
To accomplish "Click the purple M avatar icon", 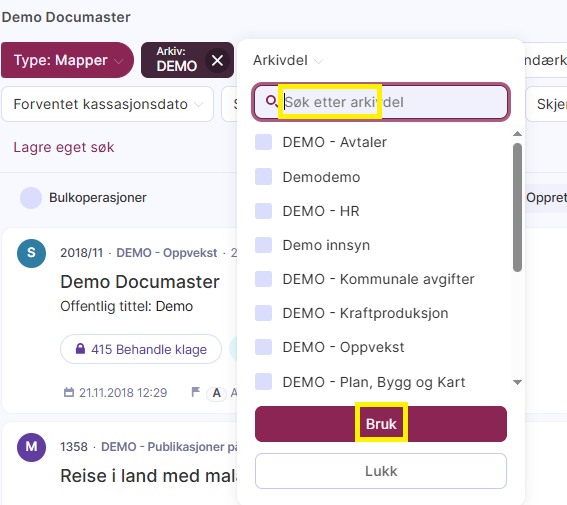I will tap(31, 447).
